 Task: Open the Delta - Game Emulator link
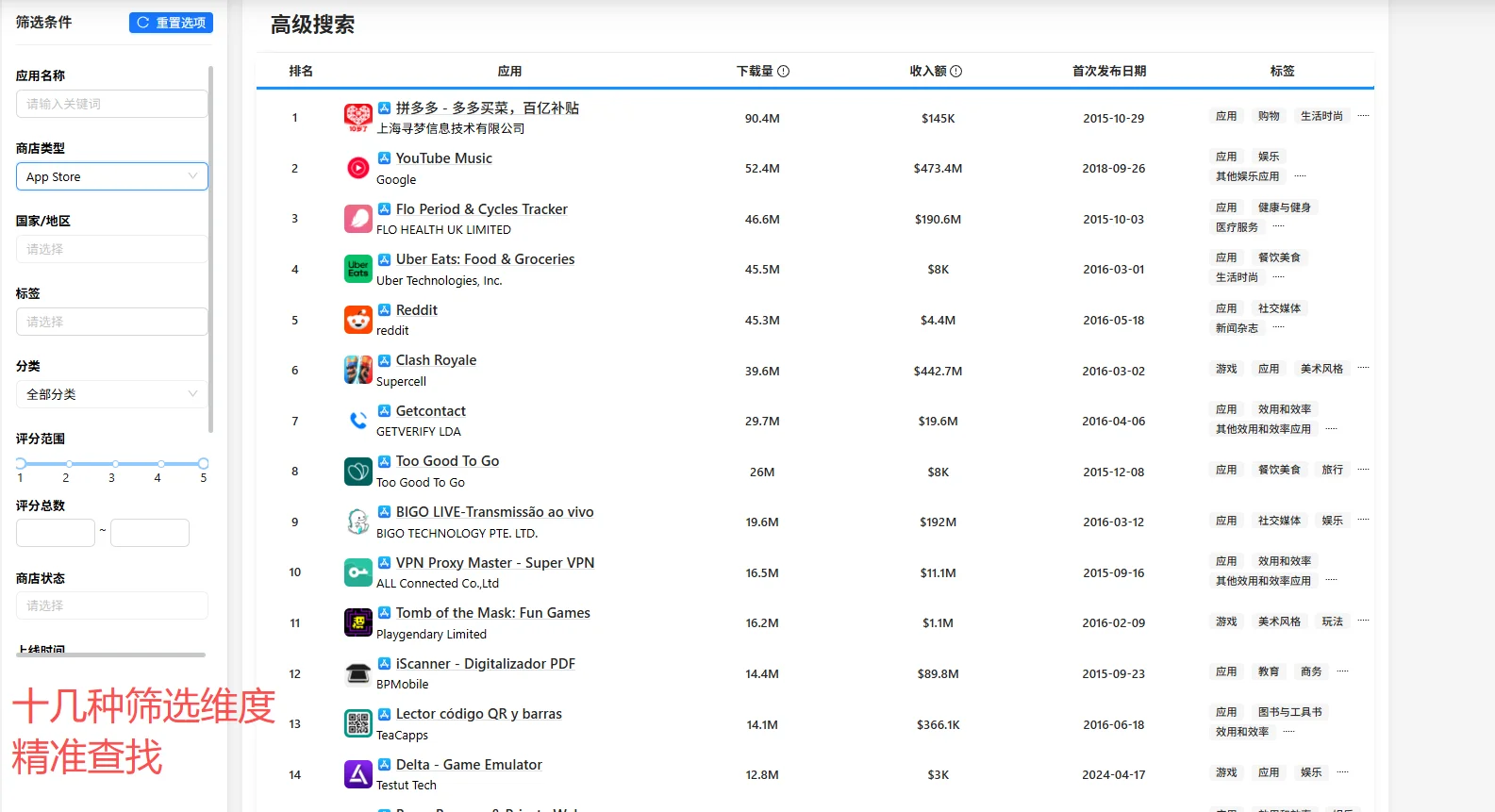[x=469, y=765]
